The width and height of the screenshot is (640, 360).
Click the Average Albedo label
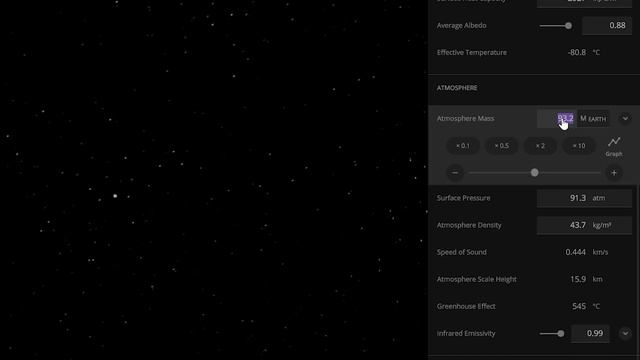pos(462,25)
